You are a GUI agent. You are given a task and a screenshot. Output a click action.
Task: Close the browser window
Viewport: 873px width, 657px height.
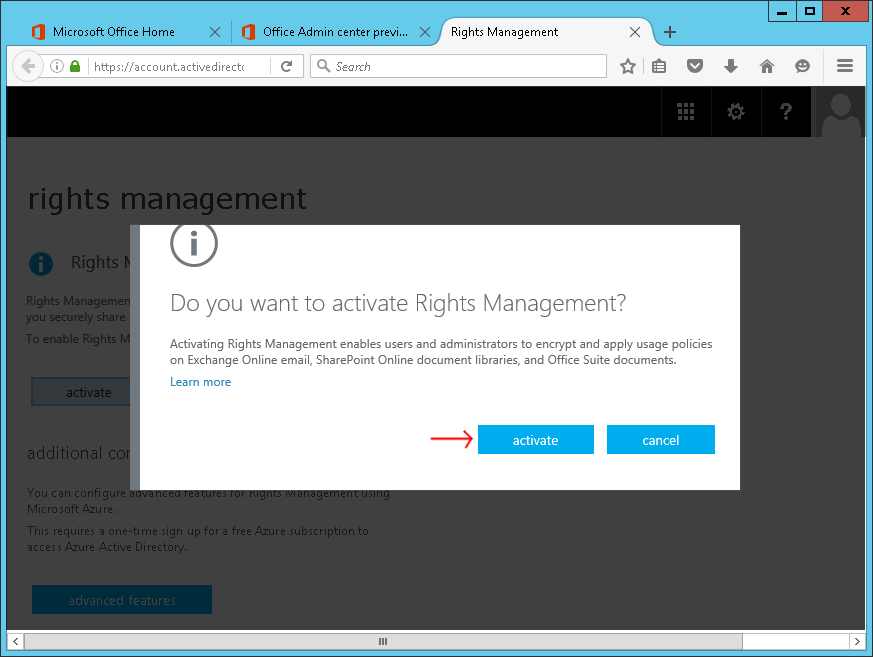[845, 11]
